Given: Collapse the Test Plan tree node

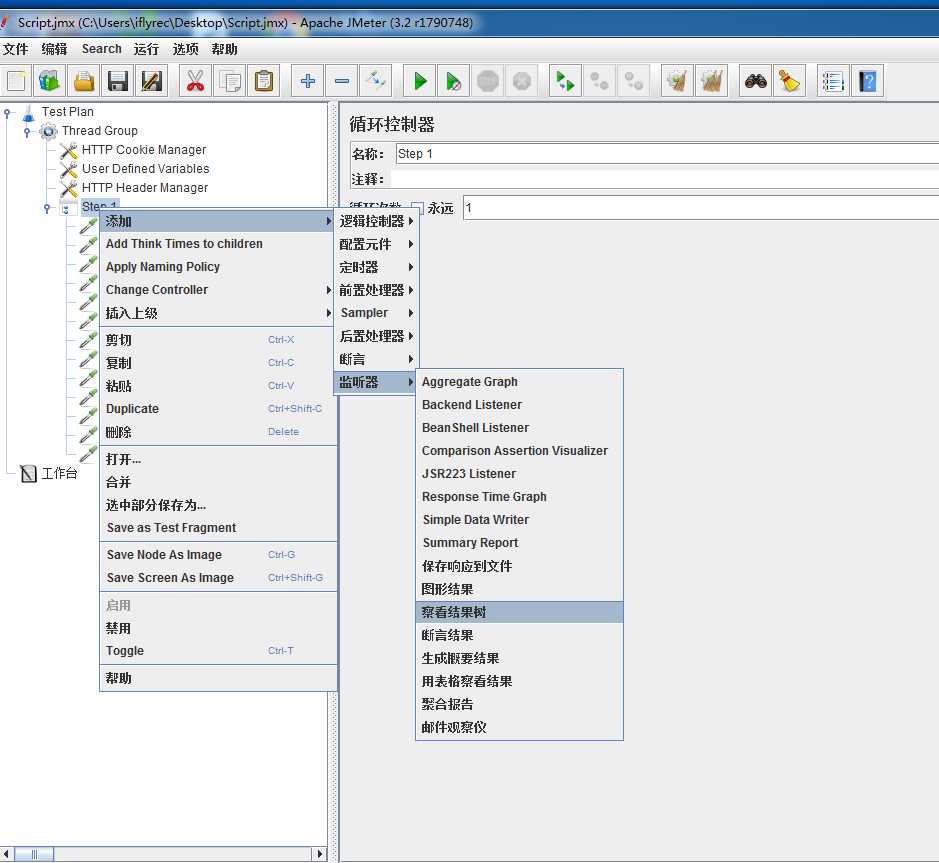Looking at the screenshot, I should click(7, 112).
